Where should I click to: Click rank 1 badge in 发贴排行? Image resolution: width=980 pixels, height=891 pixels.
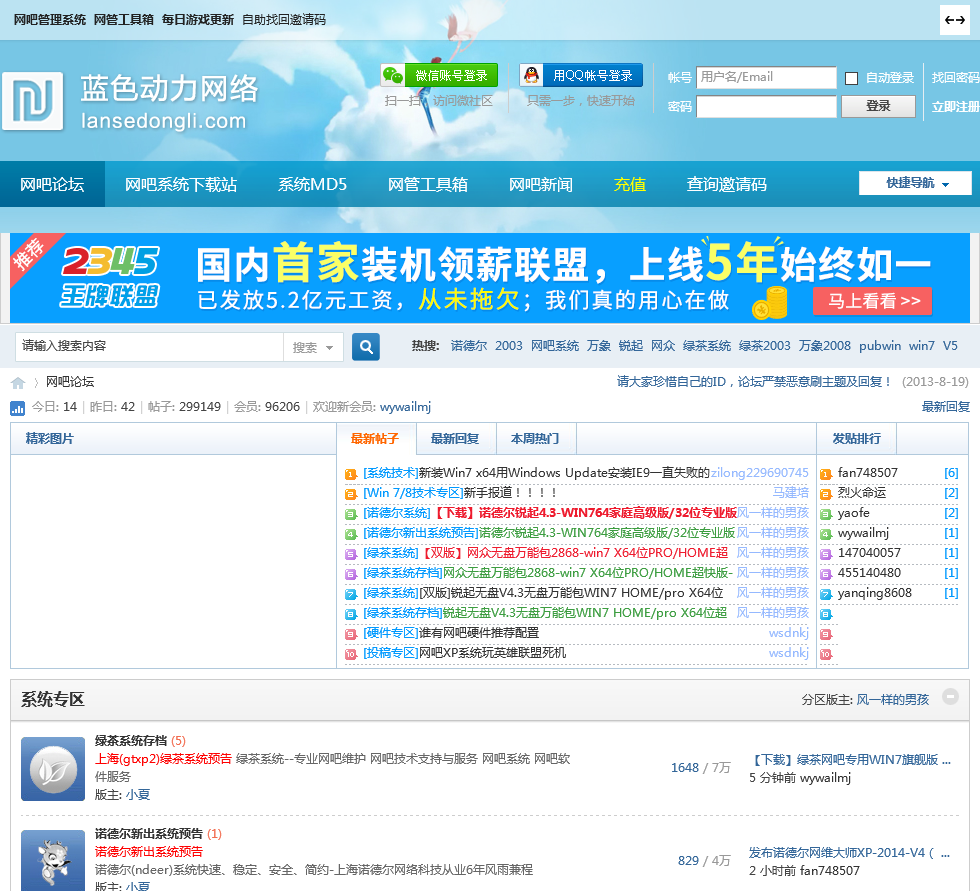[x=826, y=474]
